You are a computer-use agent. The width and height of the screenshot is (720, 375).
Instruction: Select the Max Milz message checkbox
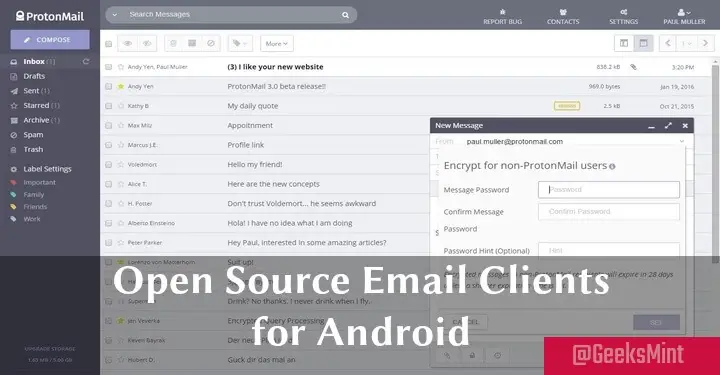coord(108,125)
